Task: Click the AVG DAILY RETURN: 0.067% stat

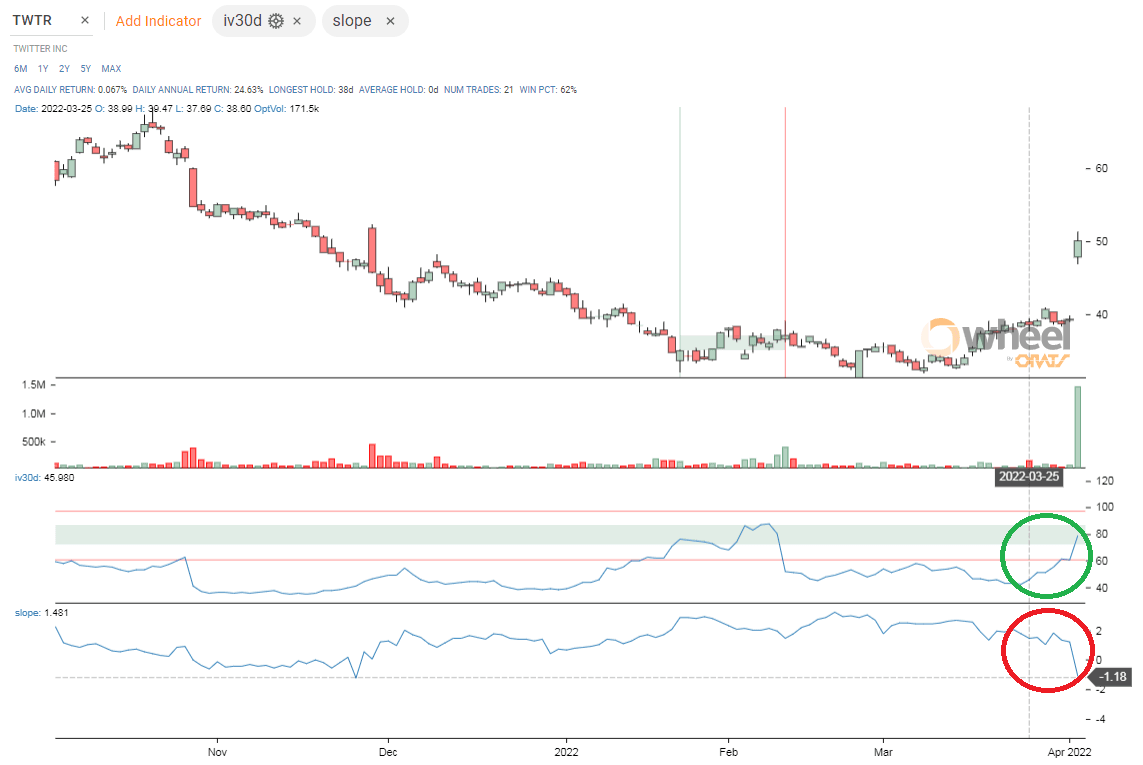Action: point(70,90)
